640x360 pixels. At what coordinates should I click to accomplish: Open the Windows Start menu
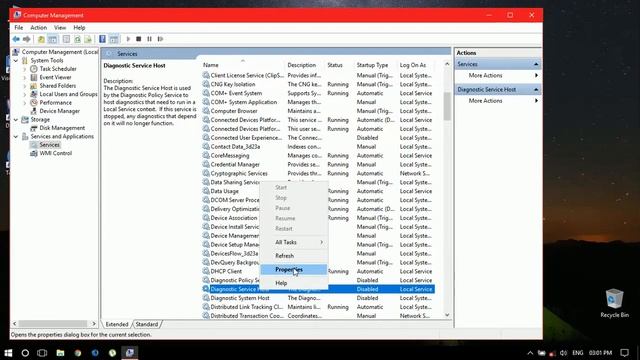8,353
